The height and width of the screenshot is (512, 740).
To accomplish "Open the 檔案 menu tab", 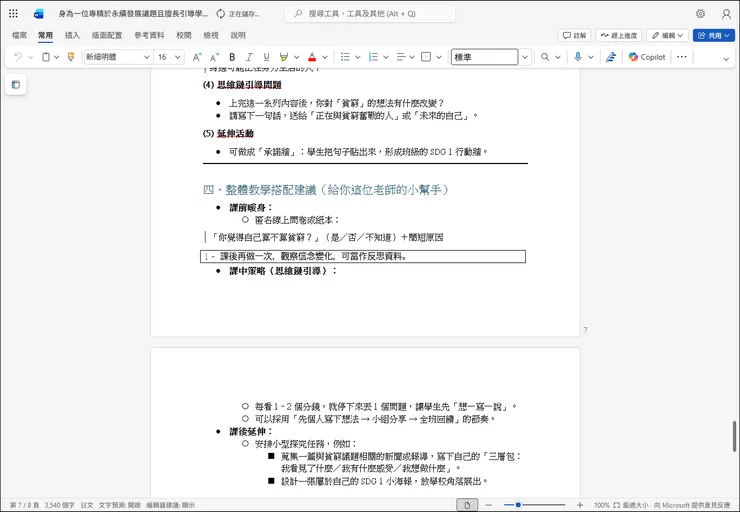I will coord(19,35).
